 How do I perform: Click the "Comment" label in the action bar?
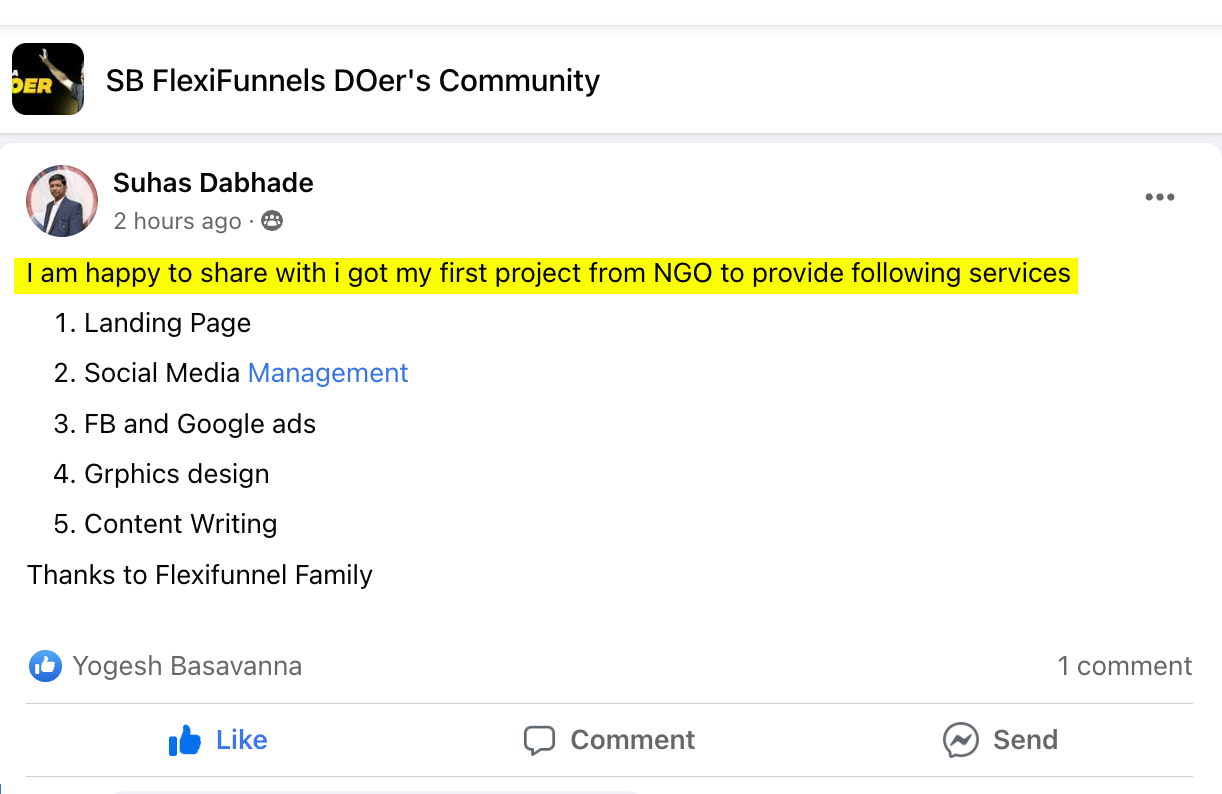[x=632, y=740]
